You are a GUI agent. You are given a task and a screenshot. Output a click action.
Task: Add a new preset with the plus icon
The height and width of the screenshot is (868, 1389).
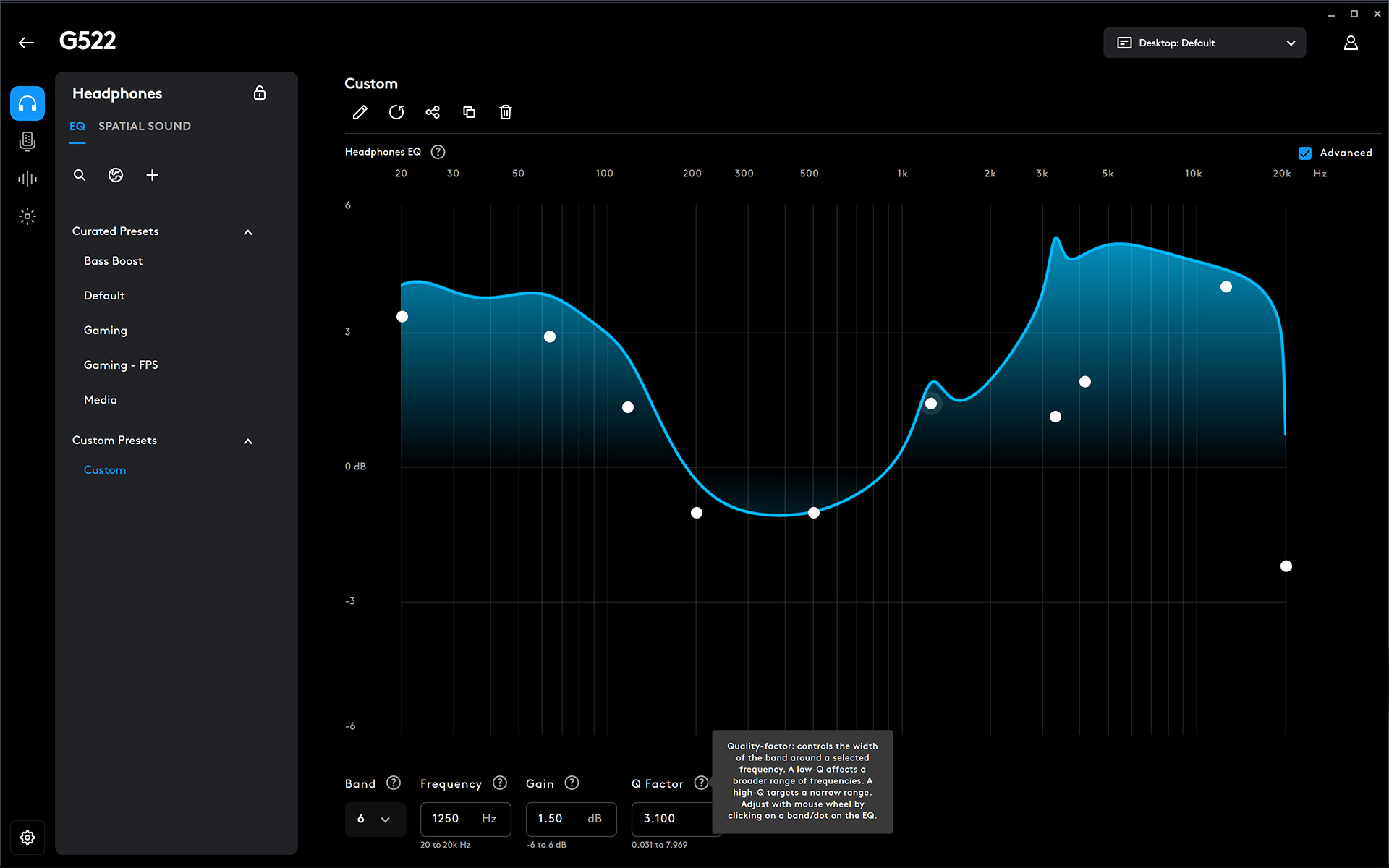[152, 175]
